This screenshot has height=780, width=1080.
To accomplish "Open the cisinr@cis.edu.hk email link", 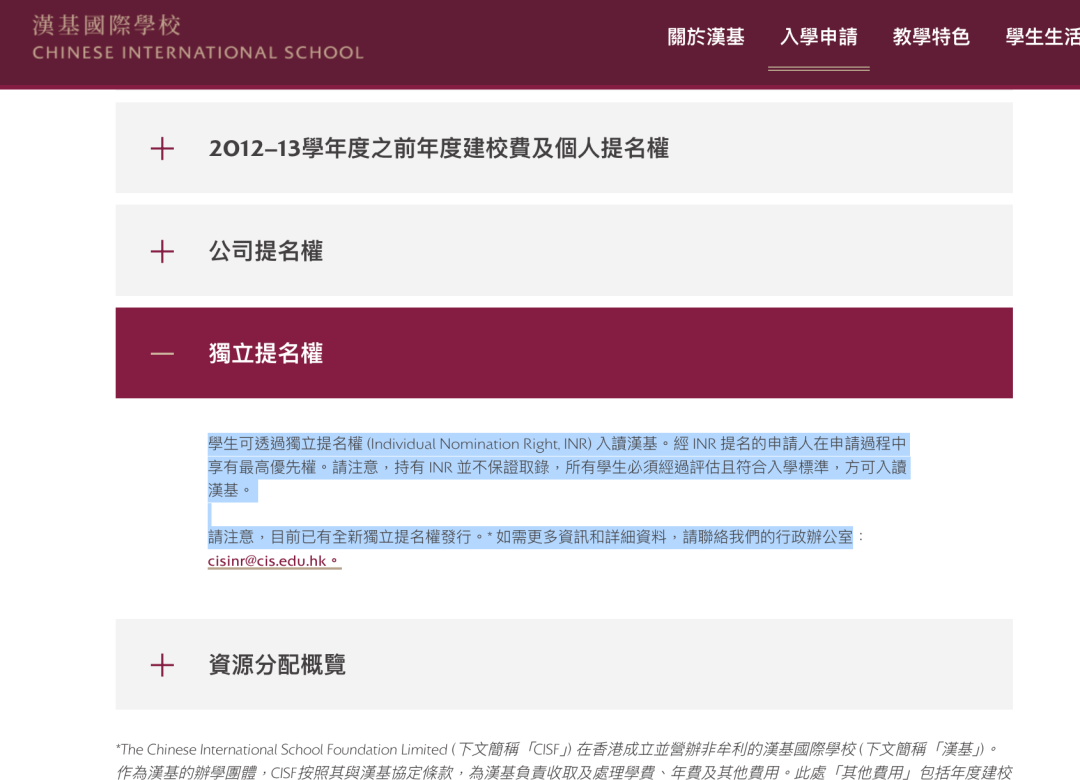I will tap(274, 561).
